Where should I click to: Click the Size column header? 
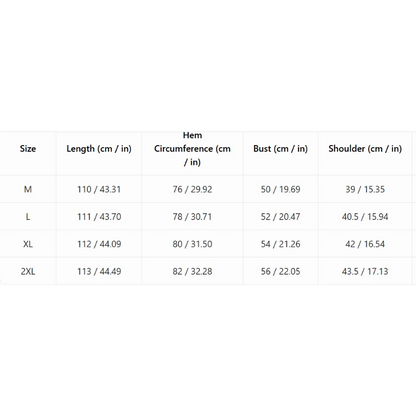tap(28, 149)
